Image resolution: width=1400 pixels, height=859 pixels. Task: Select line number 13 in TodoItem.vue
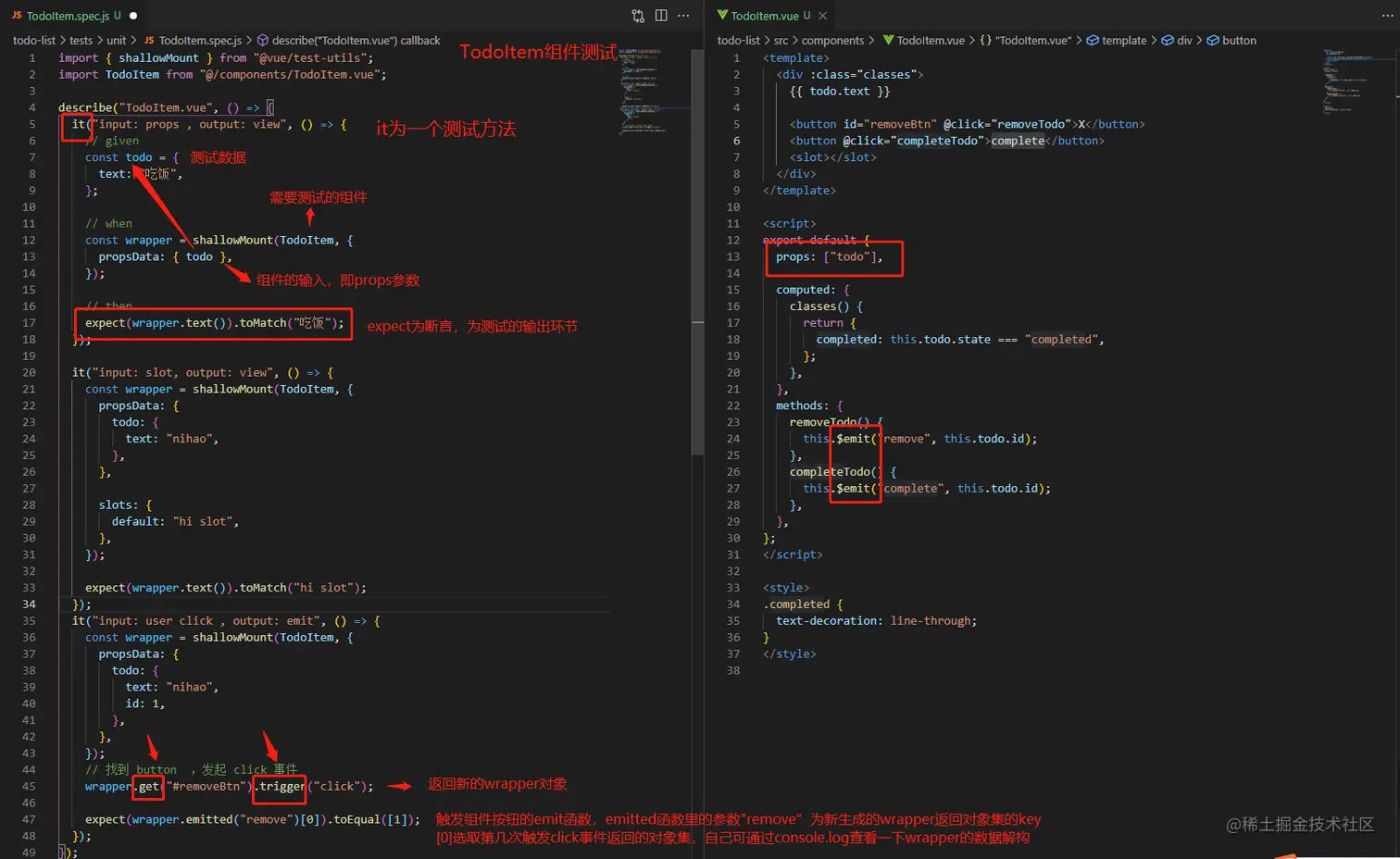click(733, 256)
